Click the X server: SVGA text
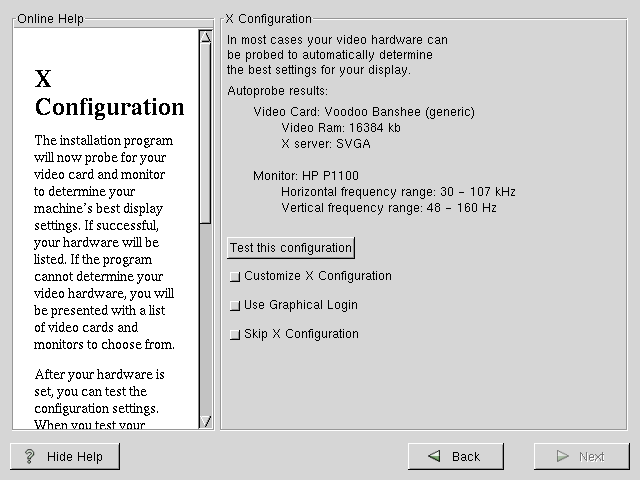 pyautogui.click(x=326, y=144)
